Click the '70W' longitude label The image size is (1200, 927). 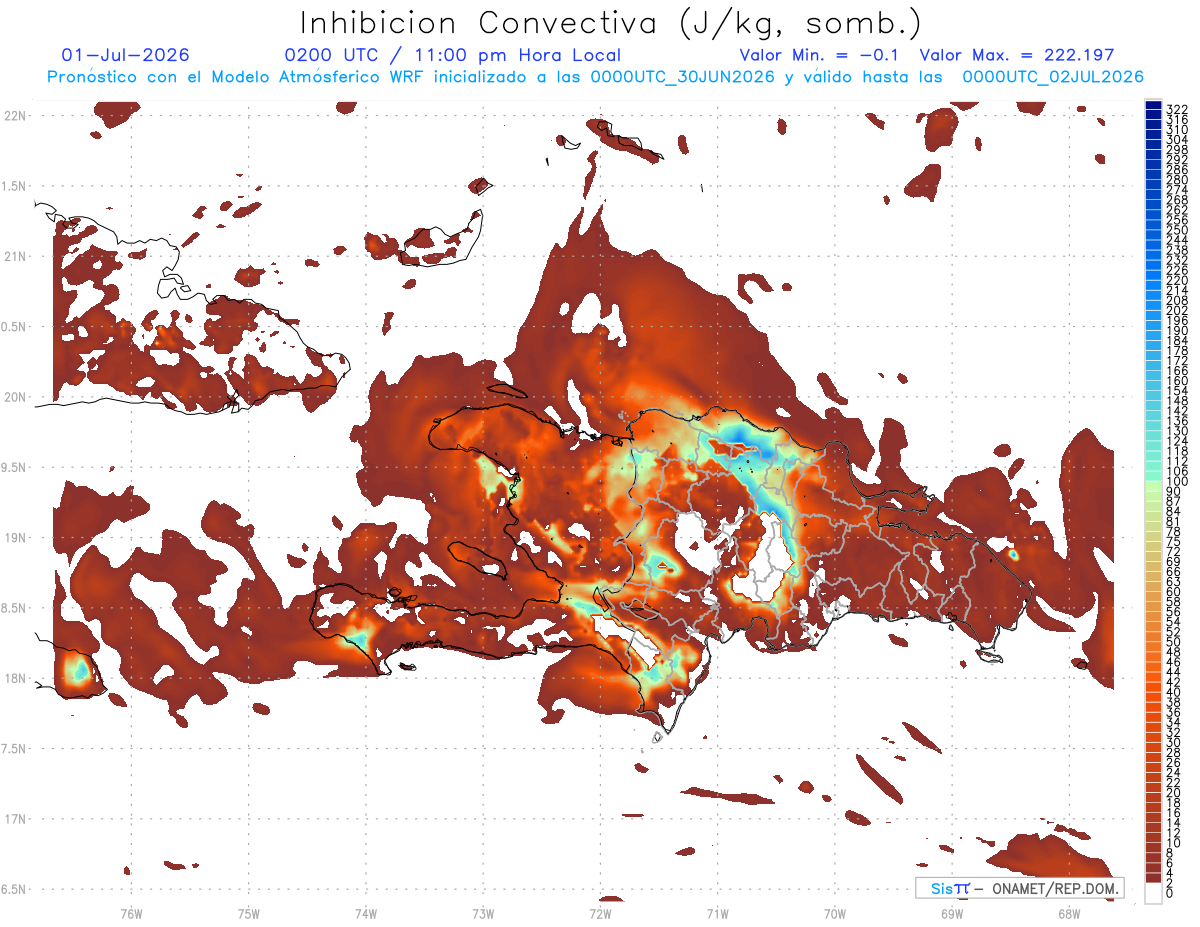click(834, 912)
